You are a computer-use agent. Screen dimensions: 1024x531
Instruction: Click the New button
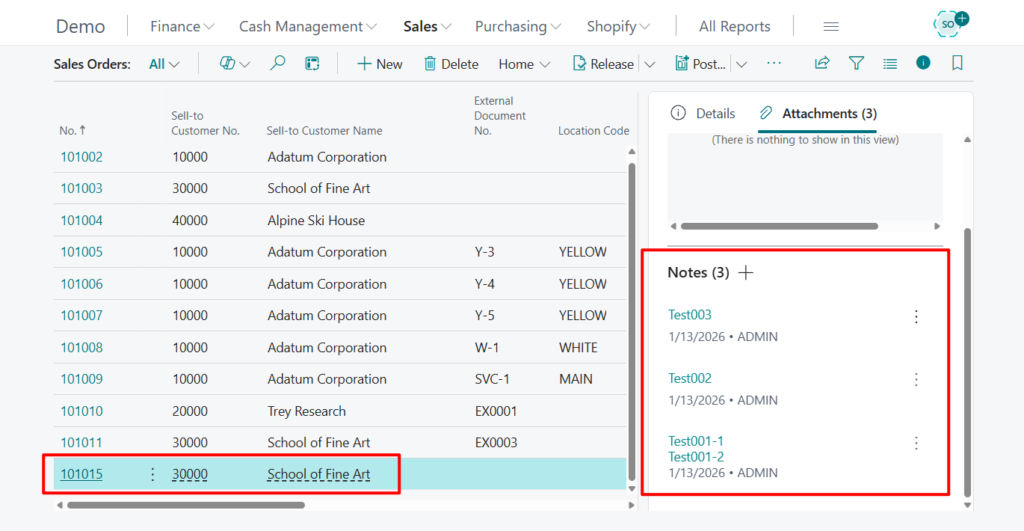tap(380, 64)
